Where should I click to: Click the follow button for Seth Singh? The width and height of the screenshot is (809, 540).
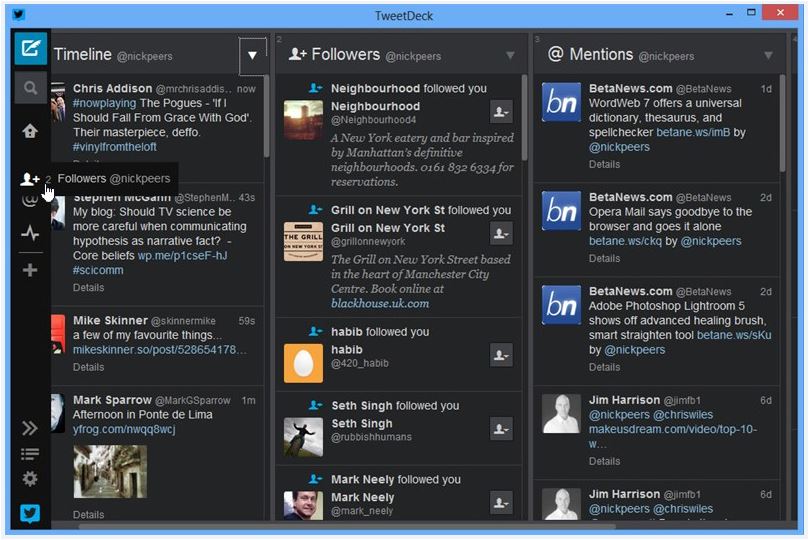501,429
